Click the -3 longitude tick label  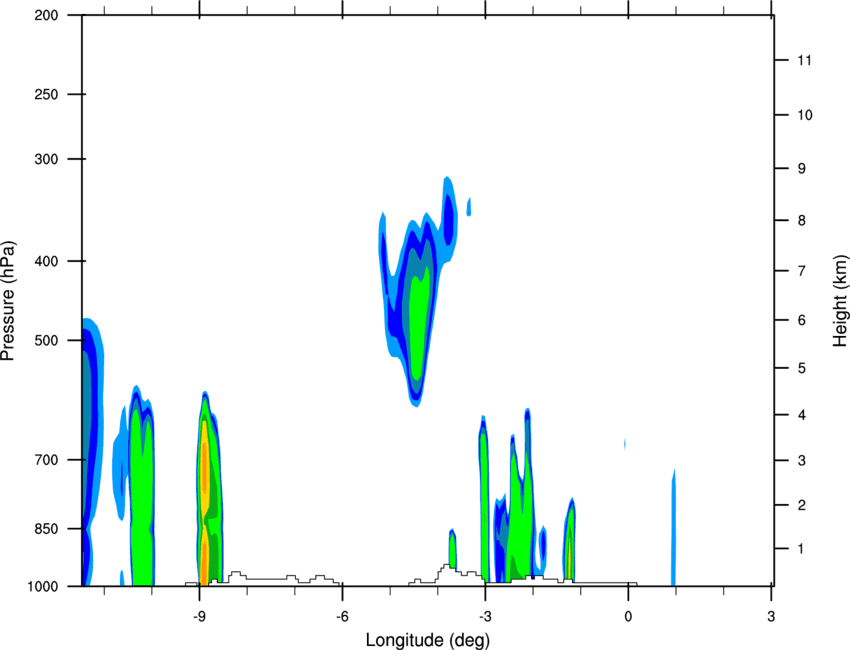click(x=485, y=616)
